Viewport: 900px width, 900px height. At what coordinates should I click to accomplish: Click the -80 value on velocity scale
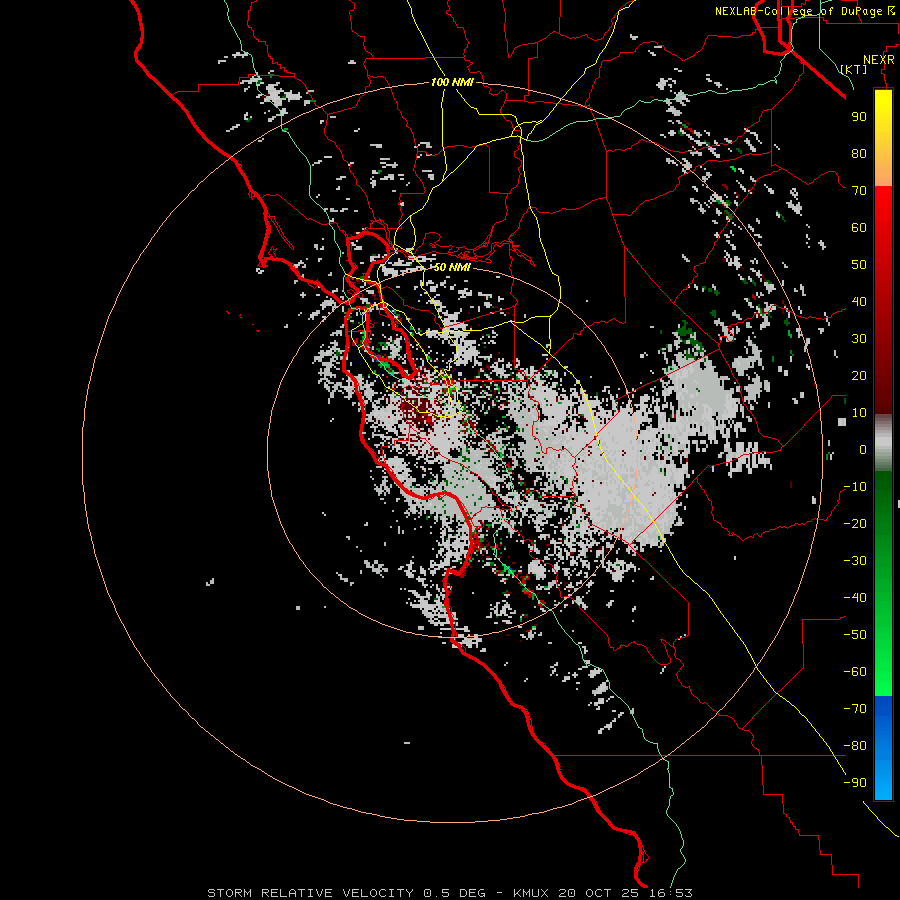(855, 746)
